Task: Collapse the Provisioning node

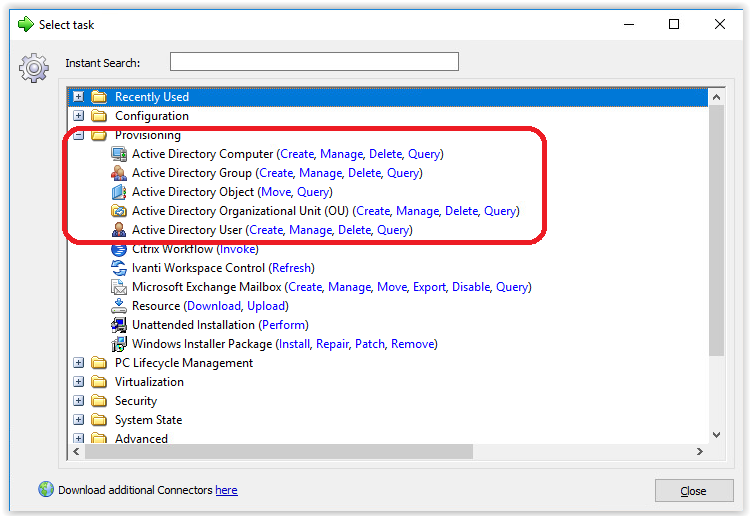Action: tap(78, 135)
